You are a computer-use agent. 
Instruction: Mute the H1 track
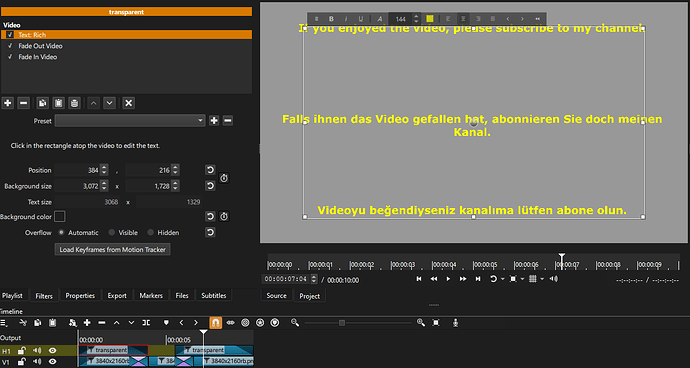pyautogui.click(x=37, y=350)
